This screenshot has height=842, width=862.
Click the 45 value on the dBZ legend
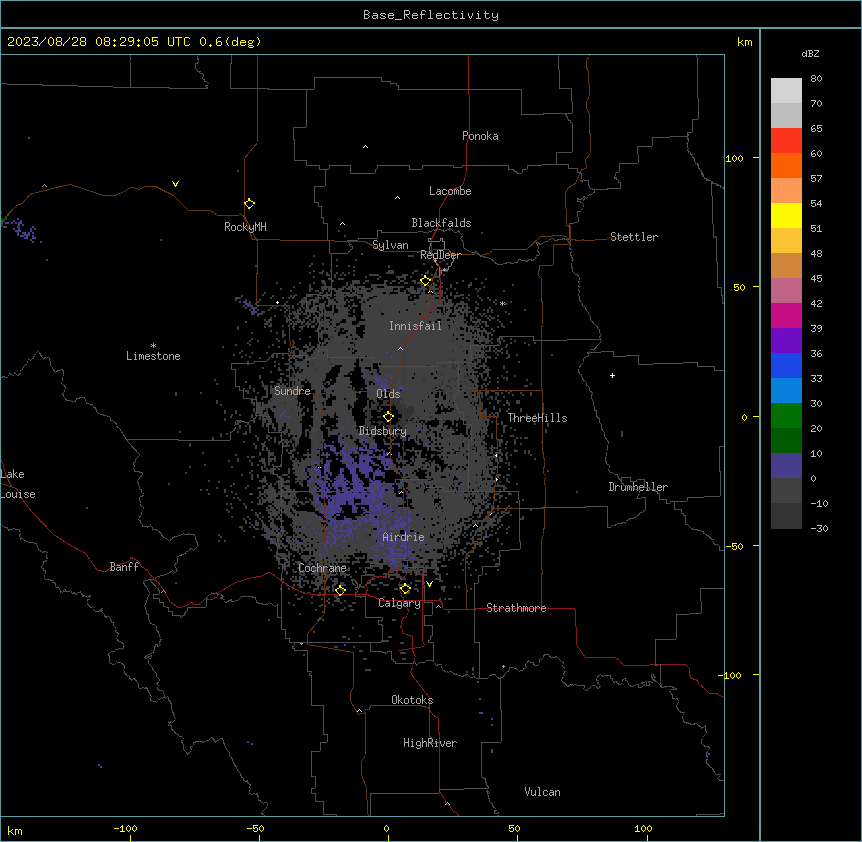[816, 279]
